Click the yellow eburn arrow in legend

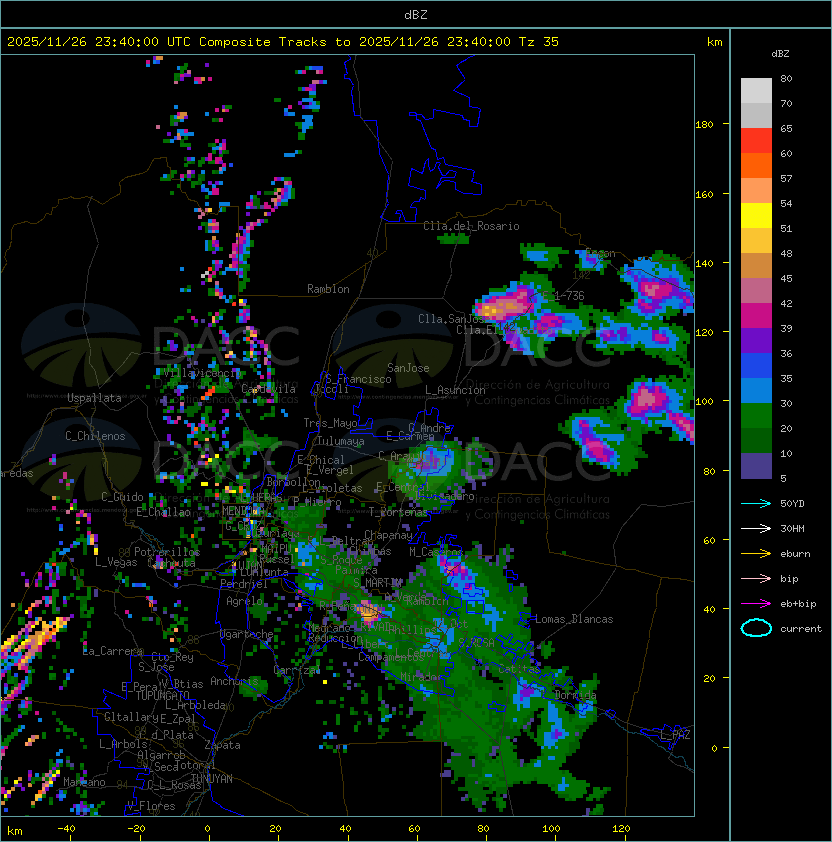[756, 554]
